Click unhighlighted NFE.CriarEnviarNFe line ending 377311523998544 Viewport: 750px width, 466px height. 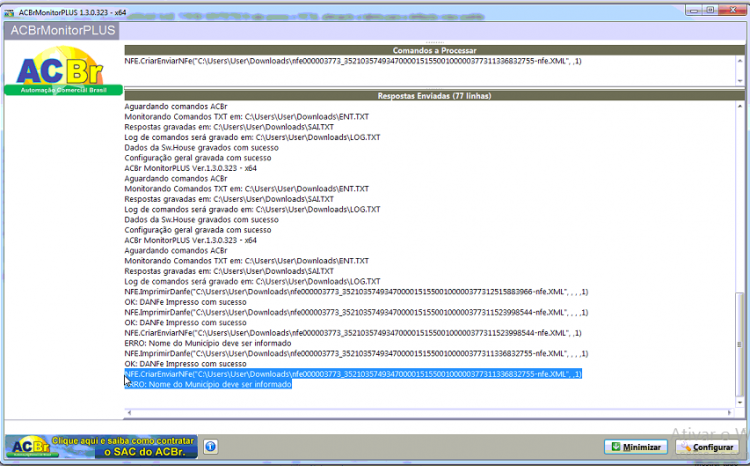click(353, 333)
